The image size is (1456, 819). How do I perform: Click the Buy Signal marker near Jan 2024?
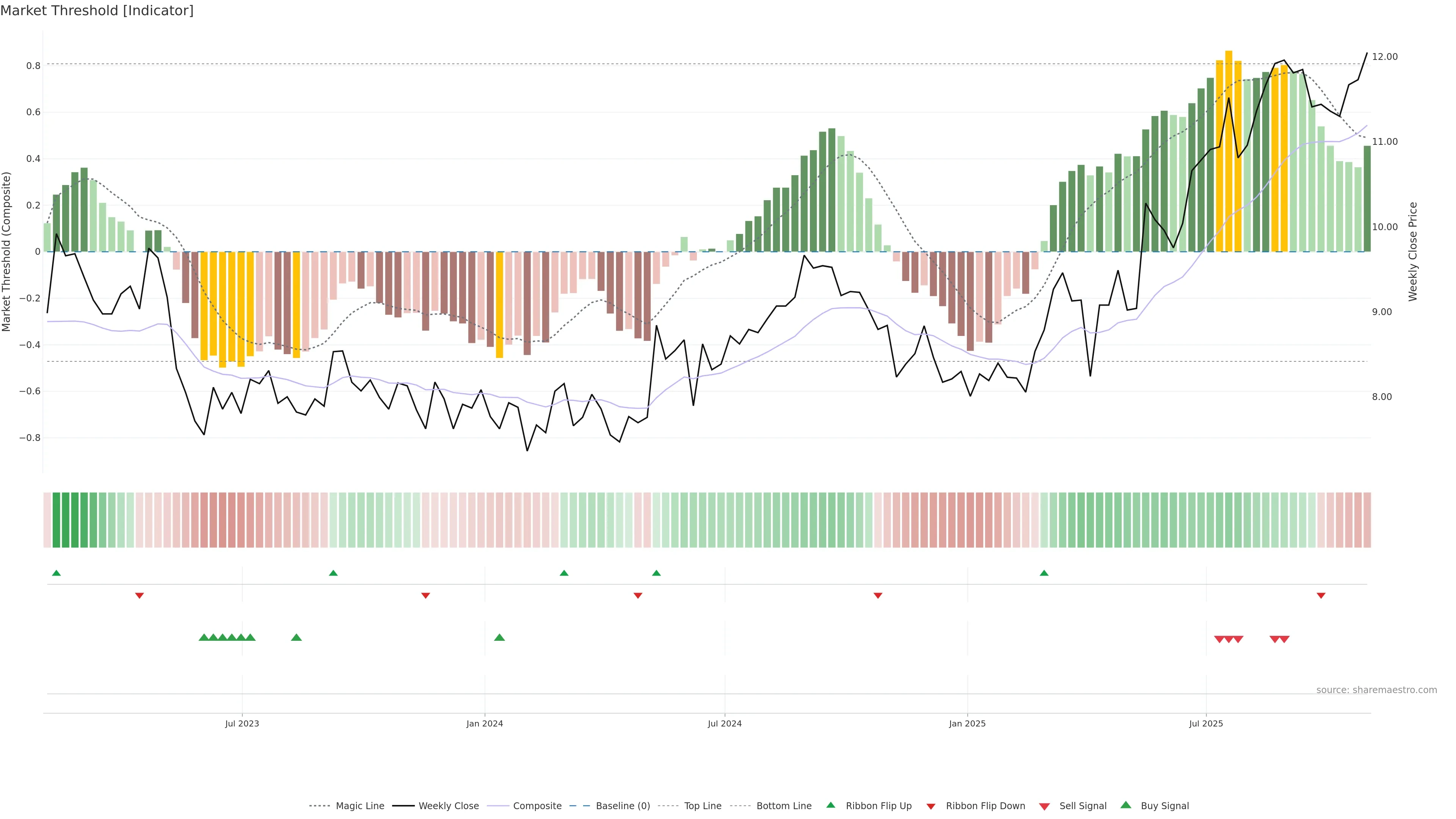(x=499, y=637)
